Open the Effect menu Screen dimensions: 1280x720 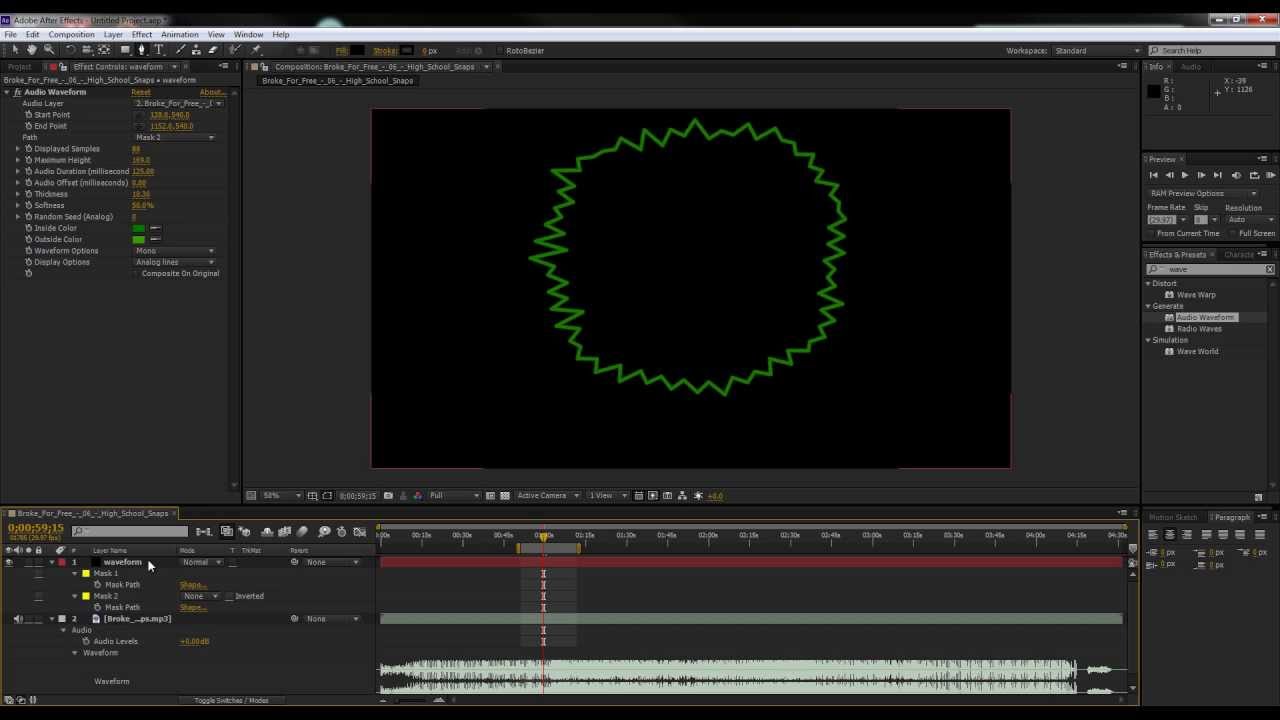[x=142, y=35]
